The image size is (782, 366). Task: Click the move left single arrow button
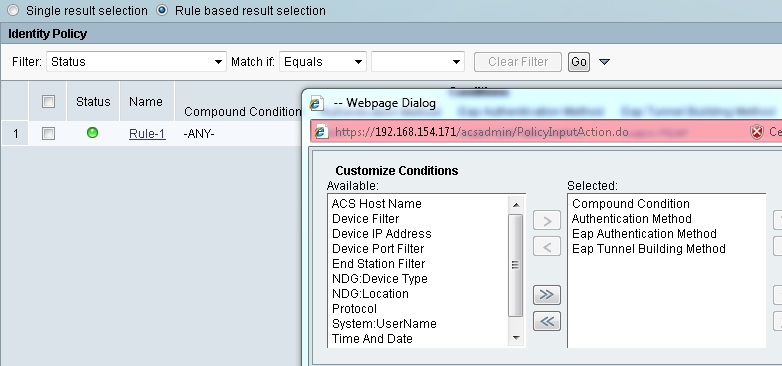(547, 246)
